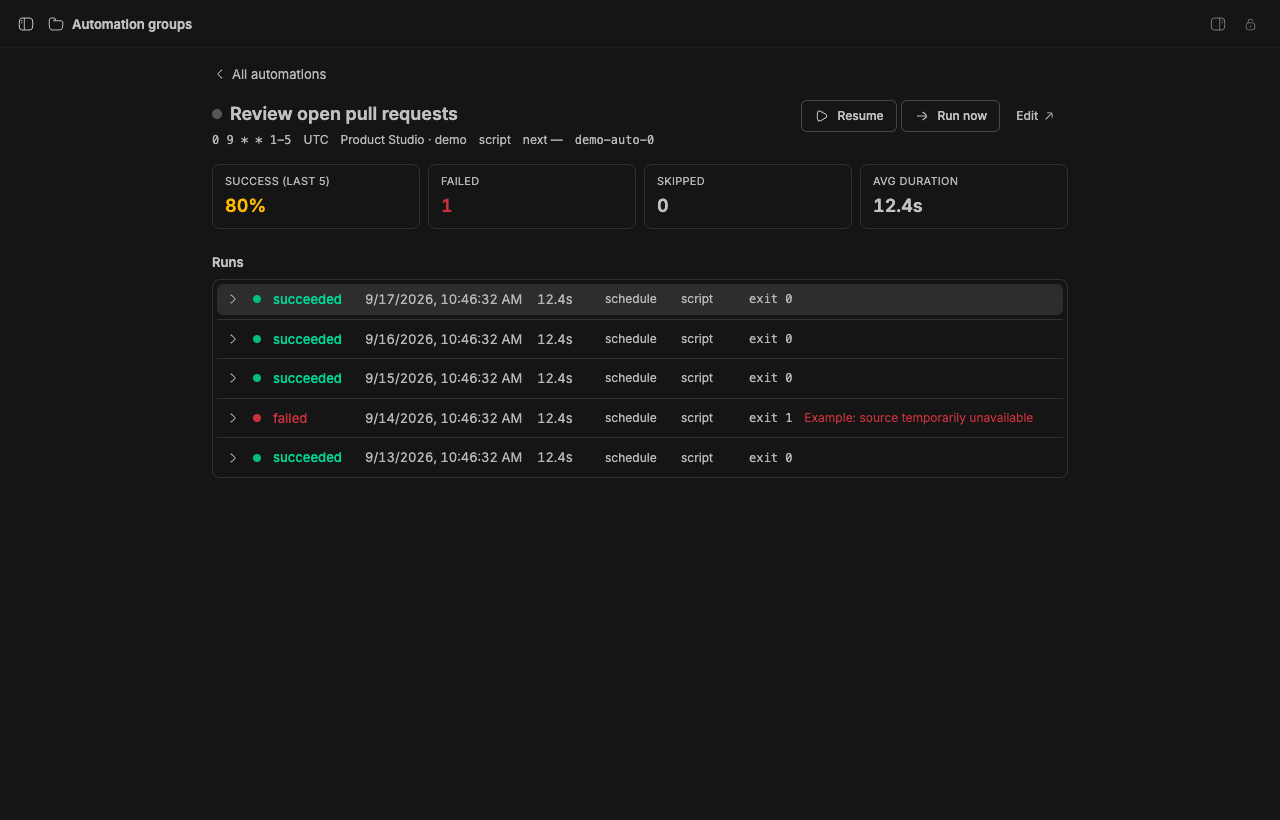
Task: Select the 'failed' status text
Action: 290,418
